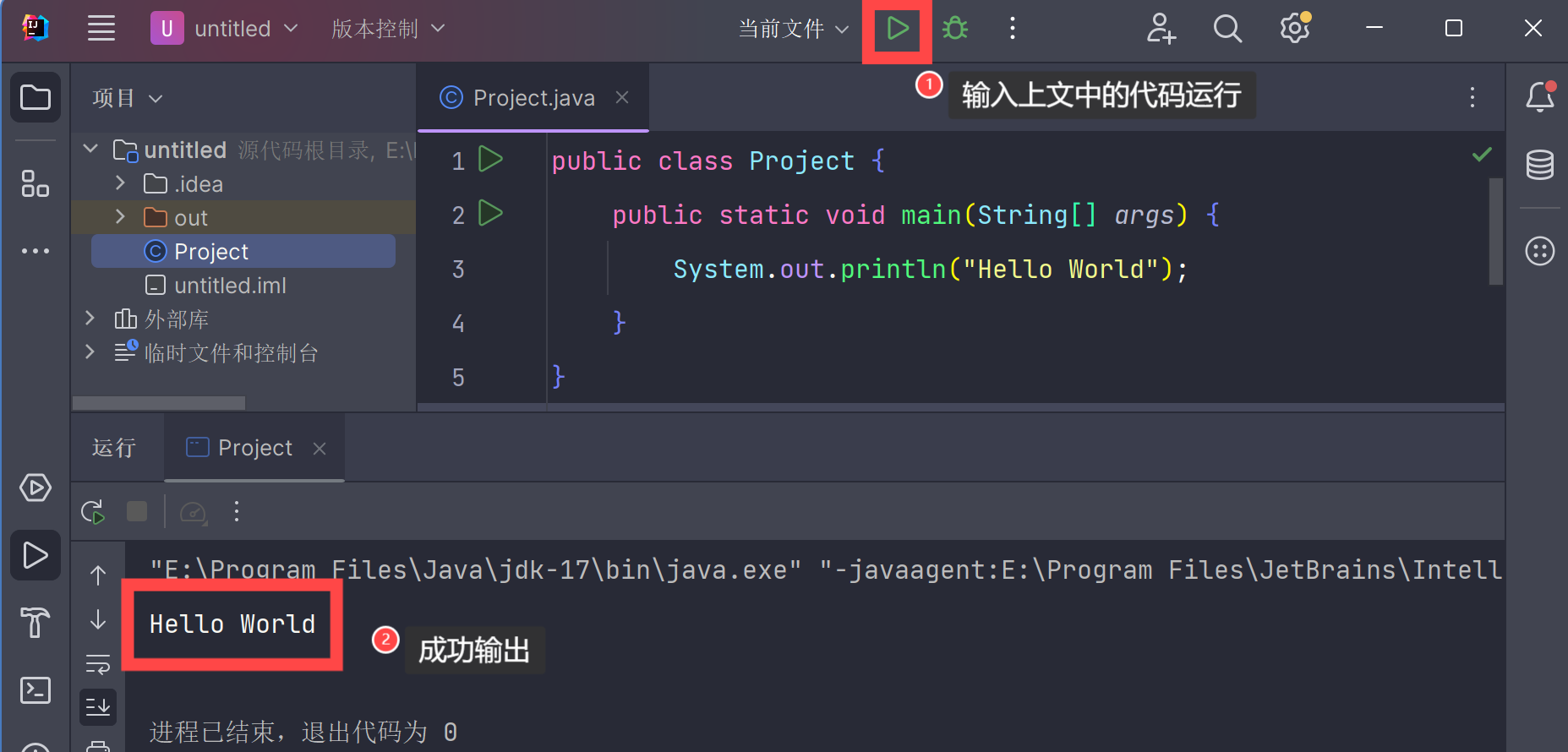Expand the .idea folder
1568x752 pixels.
(120, 183)
